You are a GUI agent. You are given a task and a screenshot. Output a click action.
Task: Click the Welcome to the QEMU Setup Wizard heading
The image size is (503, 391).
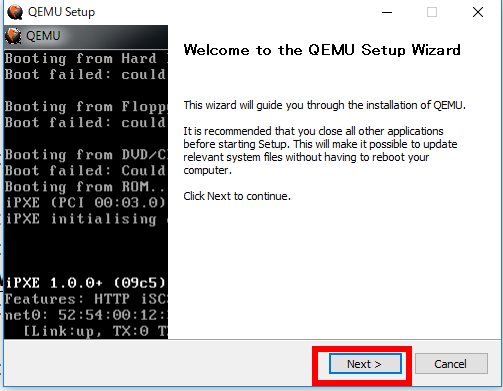tap(322, 50)
